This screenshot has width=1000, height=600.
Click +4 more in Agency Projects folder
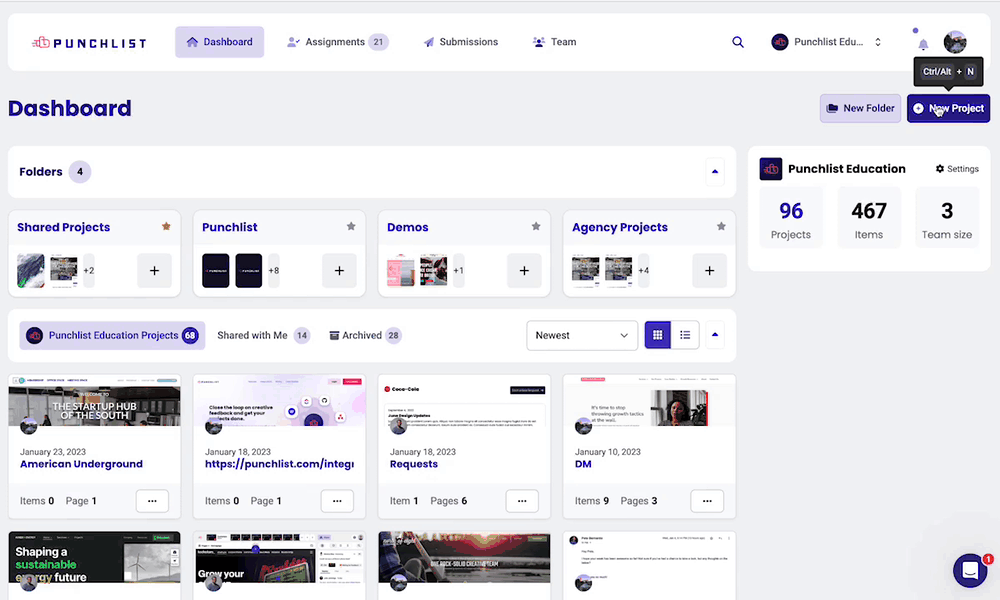pyautogui.click(x=643, y=270)
